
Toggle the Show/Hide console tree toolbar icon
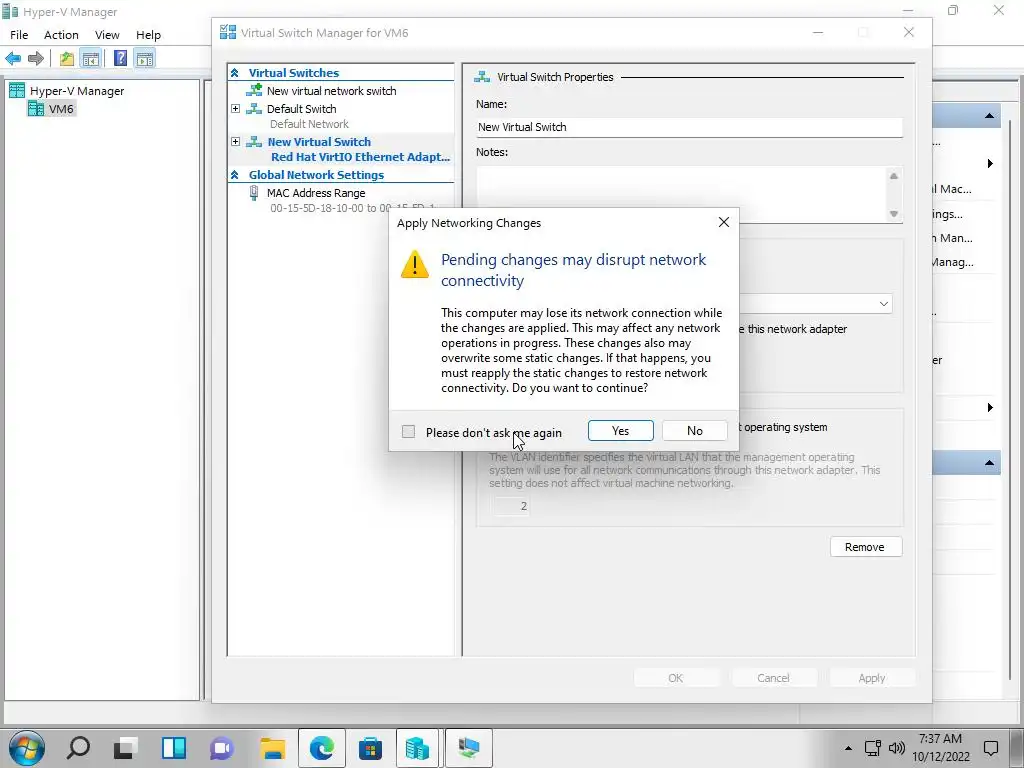tap(91, 59)
